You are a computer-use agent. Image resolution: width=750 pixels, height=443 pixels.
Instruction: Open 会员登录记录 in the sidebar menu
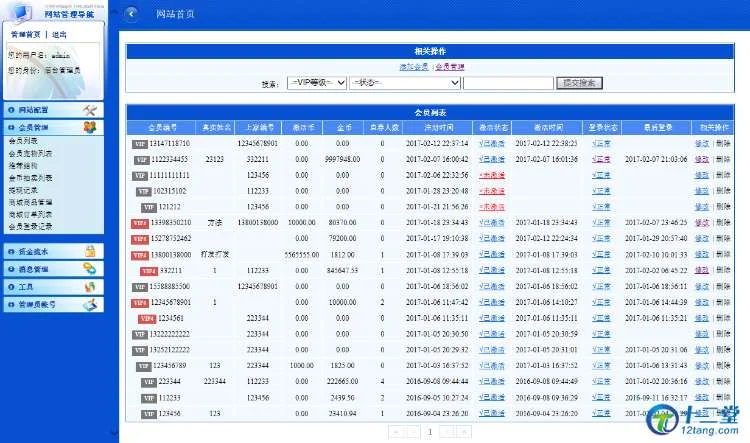[31, 224]
